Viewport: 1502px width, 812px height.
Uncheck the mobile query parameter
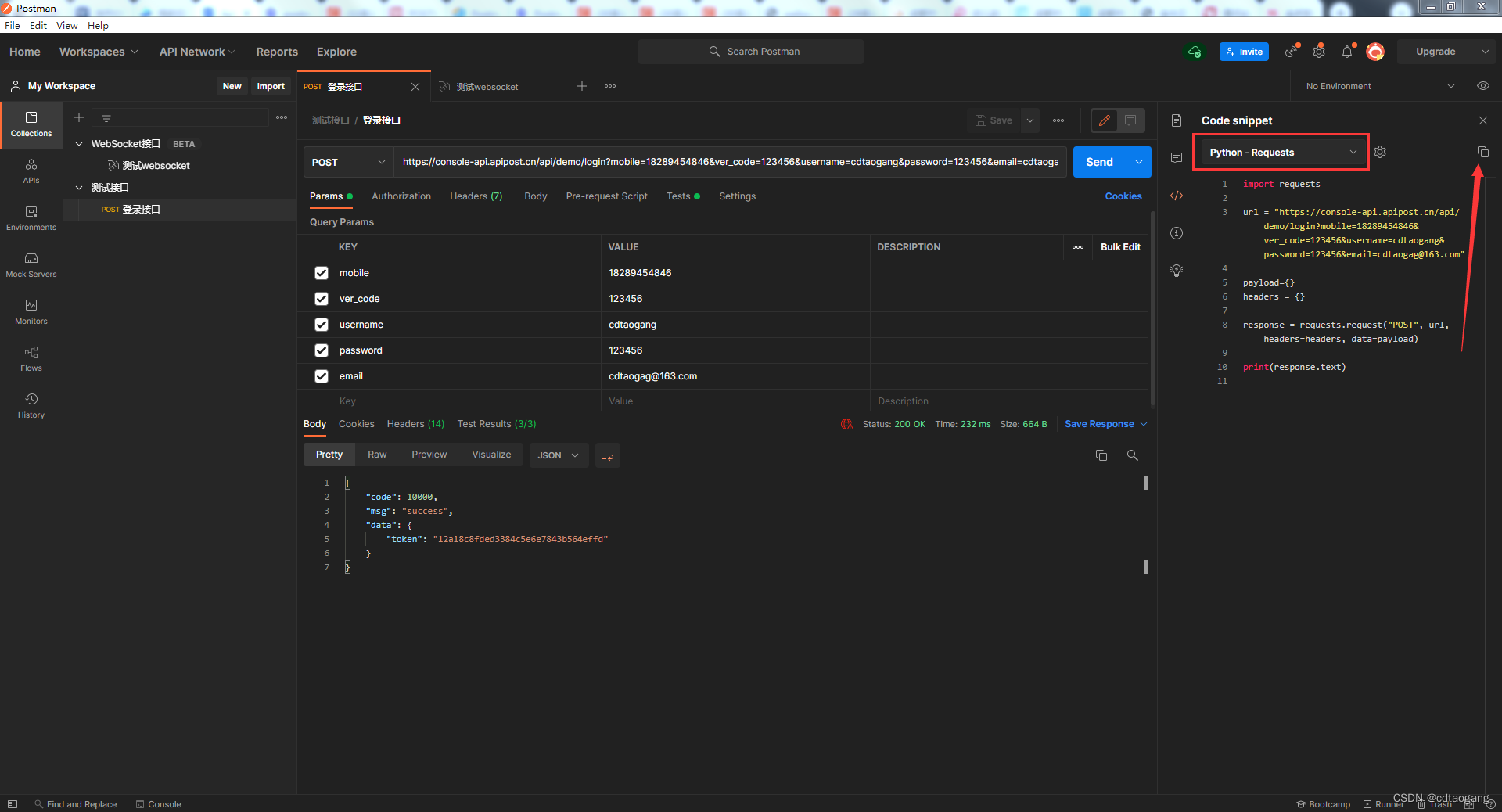coord(322,273)
